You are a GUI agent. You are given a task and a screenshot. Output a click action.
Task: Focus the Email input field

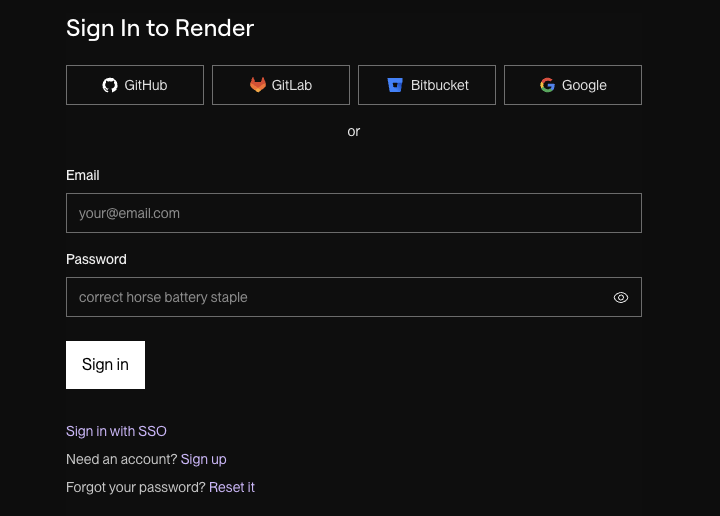pos(354,213)
